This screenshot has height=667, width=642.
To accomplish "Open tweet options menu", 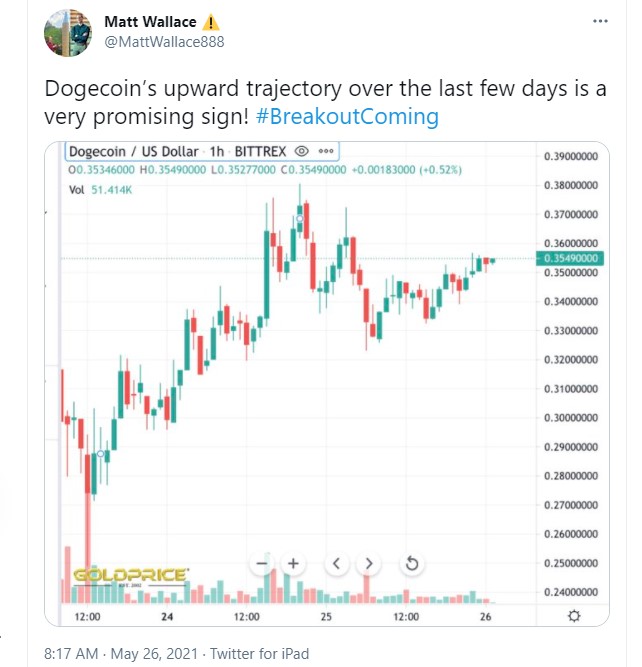I will click(x=597, y=20).
